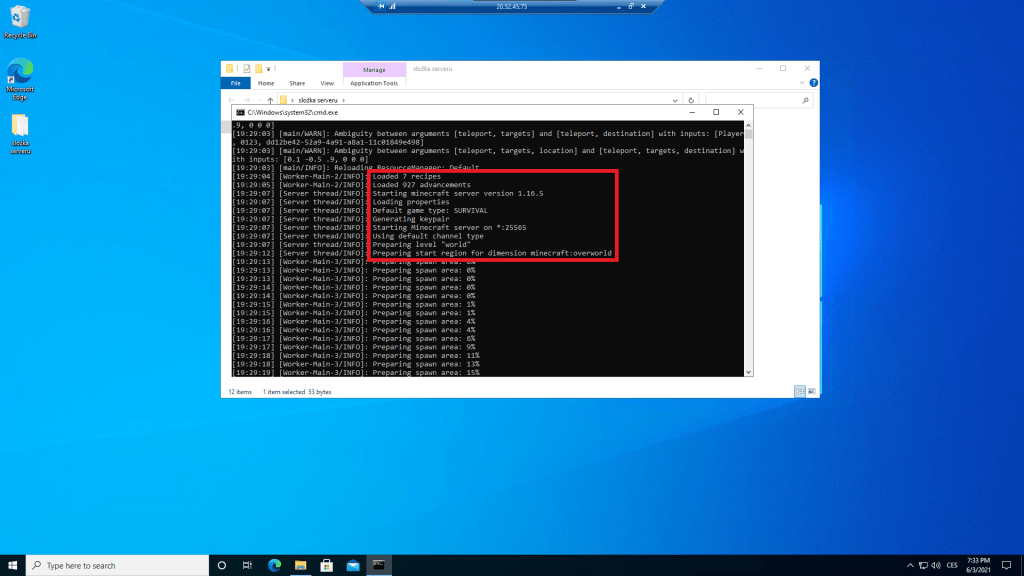Screen dimensions: 1024x576
Task: Open Customize Quick Access Toolbar dropdown
Action: tap(268, 69)
